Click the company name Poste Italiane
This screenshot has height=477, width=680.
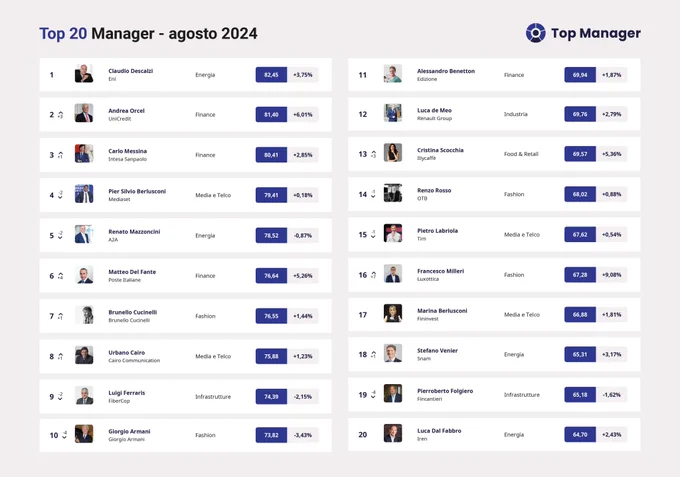tap(124, 280)
